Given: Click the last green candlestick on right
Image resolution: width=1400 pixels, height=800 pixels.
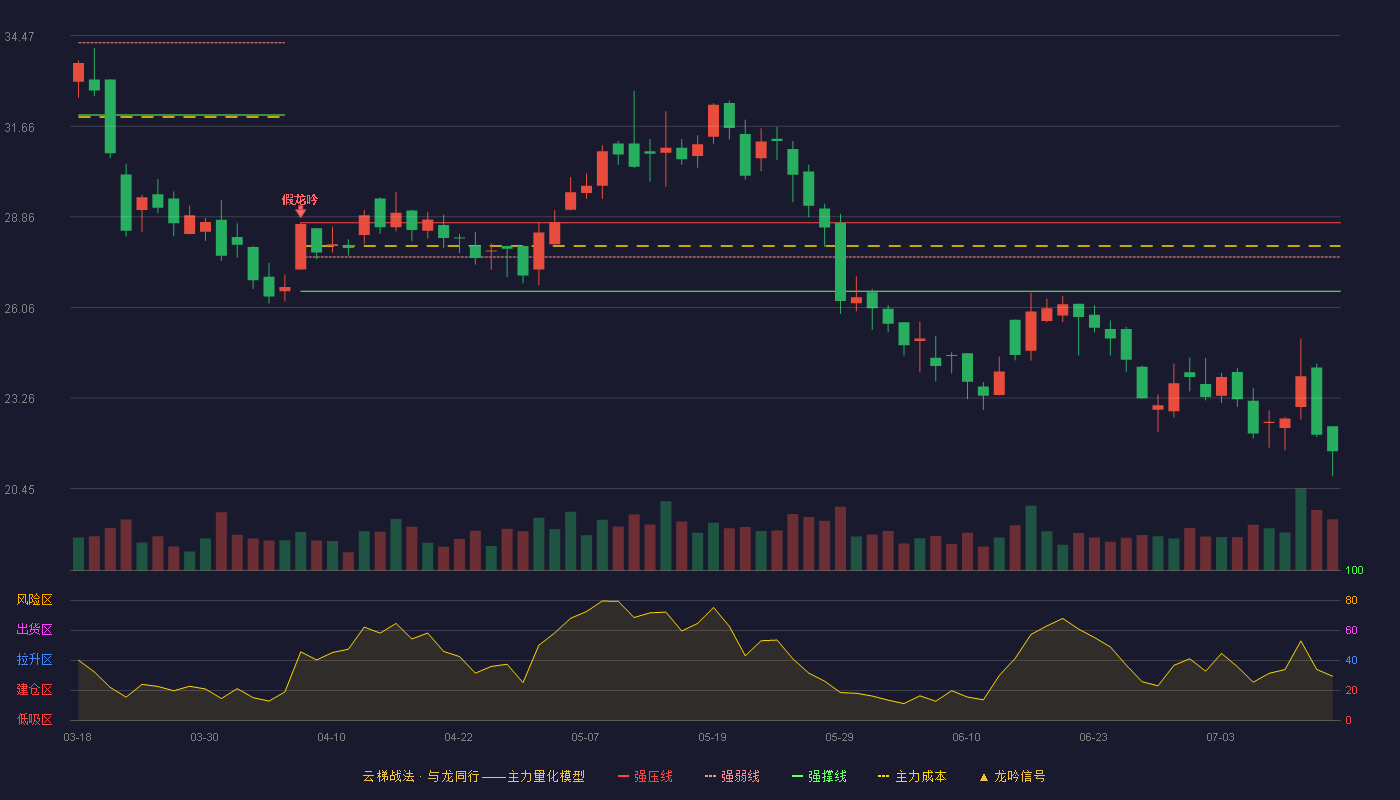Looking at the screenshot, I should pos(1333,438).
